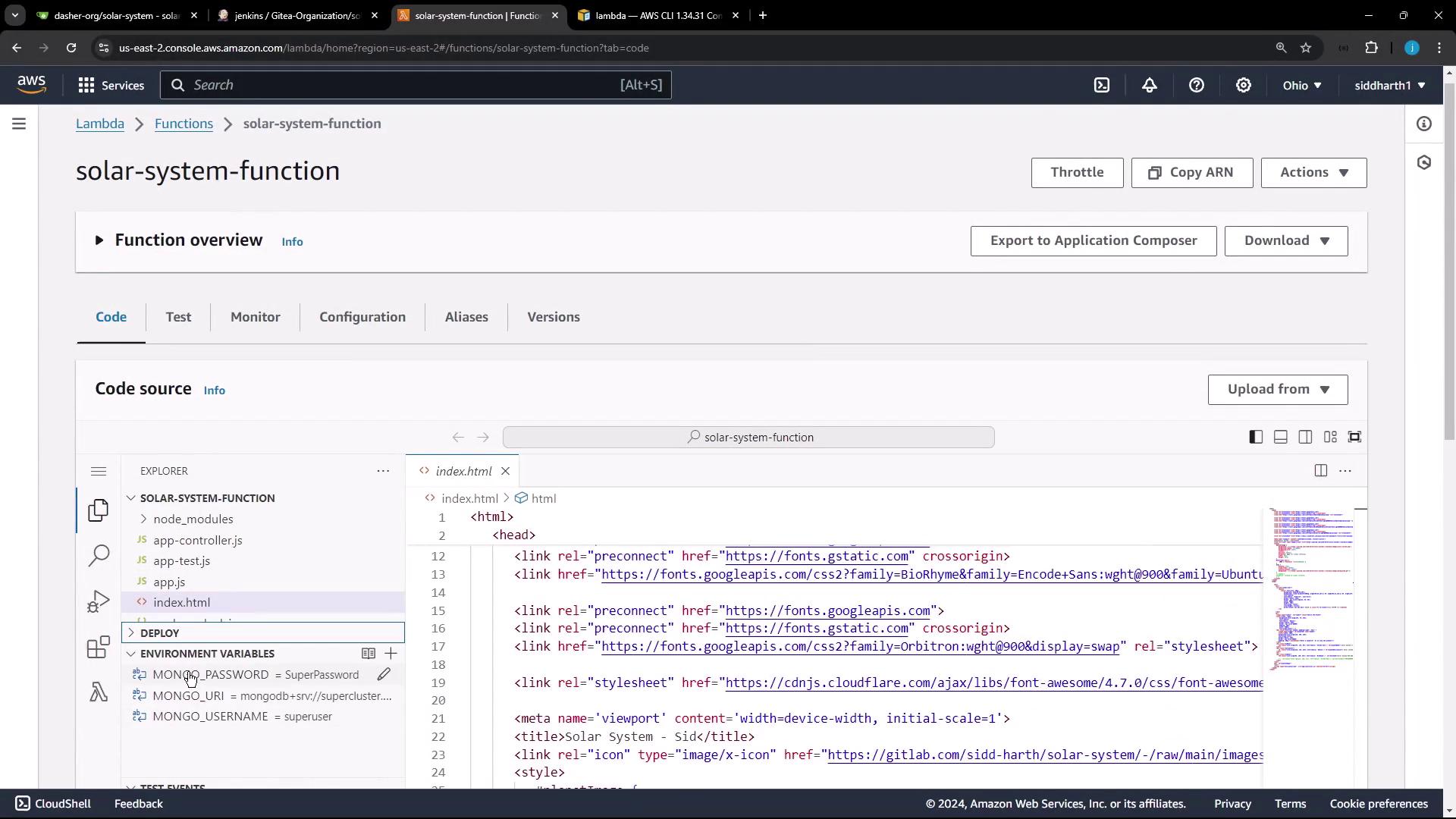Open the Search magnifier in the editor sidebar
Viewport: 1456px width, 819px height.
tap(99, 556)
